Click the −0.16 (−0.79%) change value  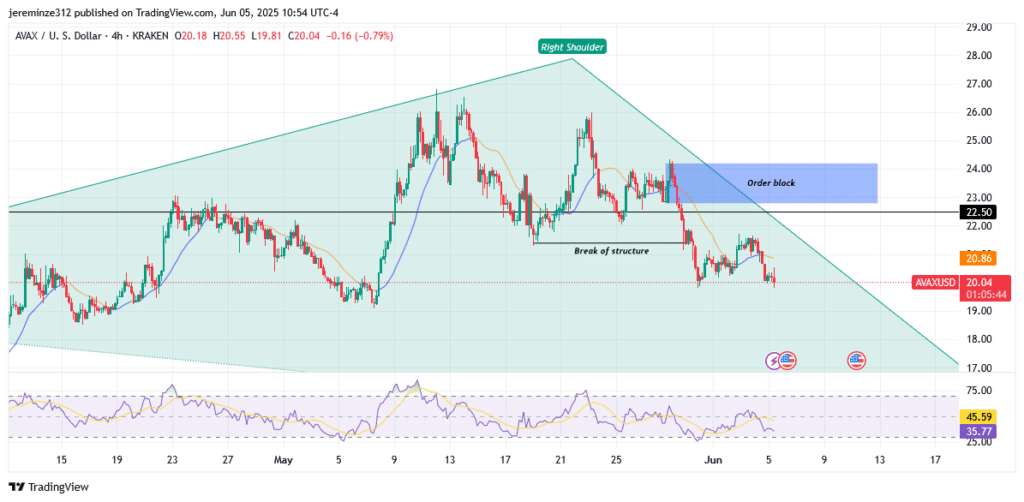point(359,37)
